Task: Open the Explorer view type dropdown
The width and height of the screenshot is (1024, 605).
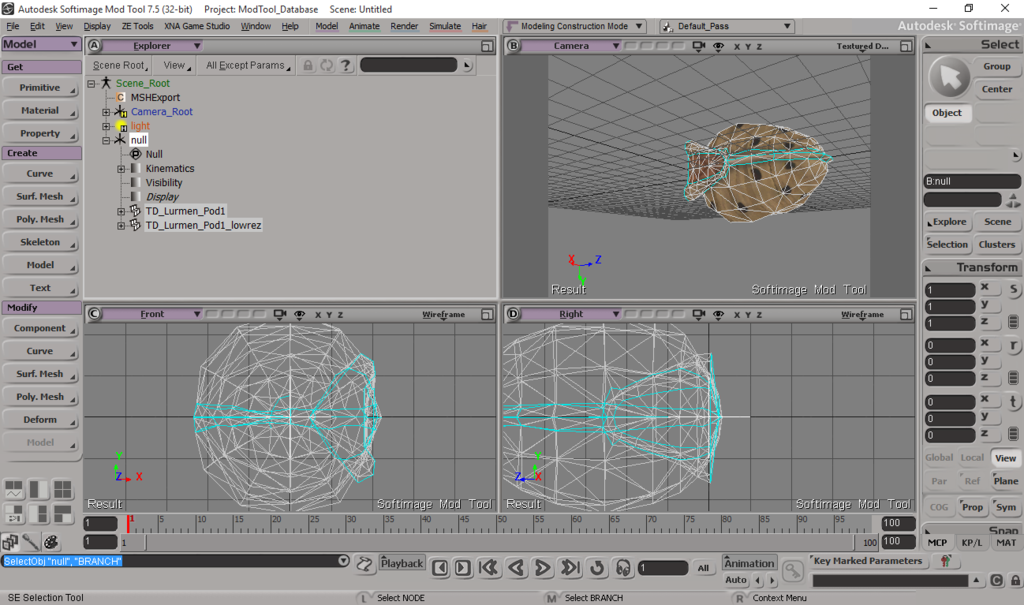Action: click(x=152, y=46)
